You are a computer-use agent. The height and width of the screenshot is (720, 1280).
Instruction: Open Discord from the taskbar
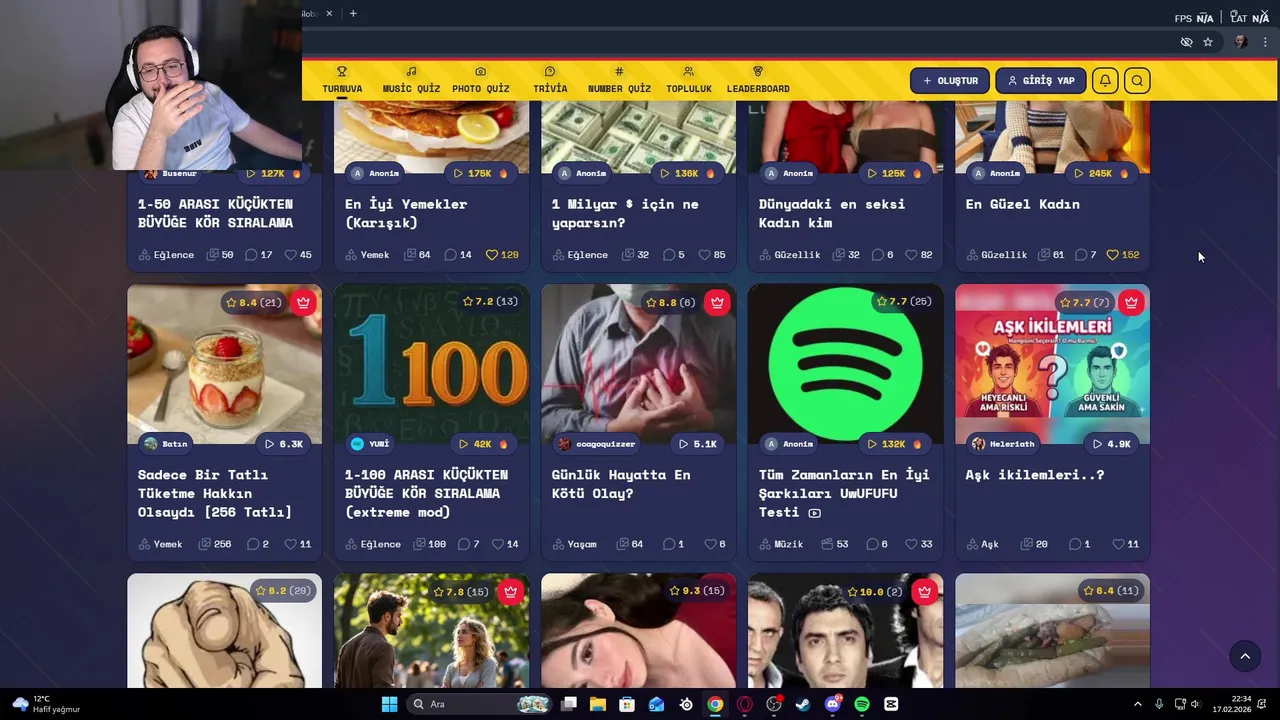click(832, 704)
